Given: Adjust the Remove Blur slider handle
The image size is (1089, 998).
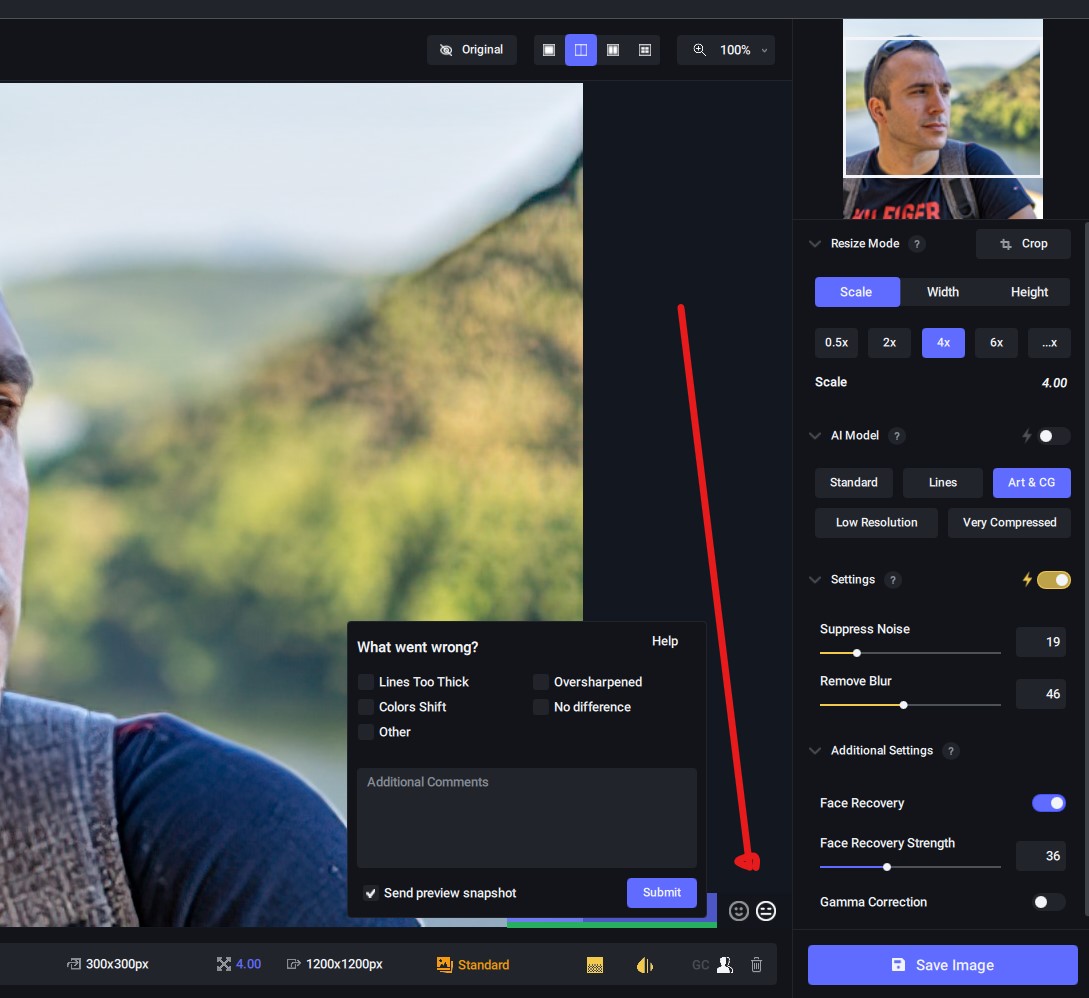Looking at the screenshot, I should pyautogui.click(x=903, y=705).
